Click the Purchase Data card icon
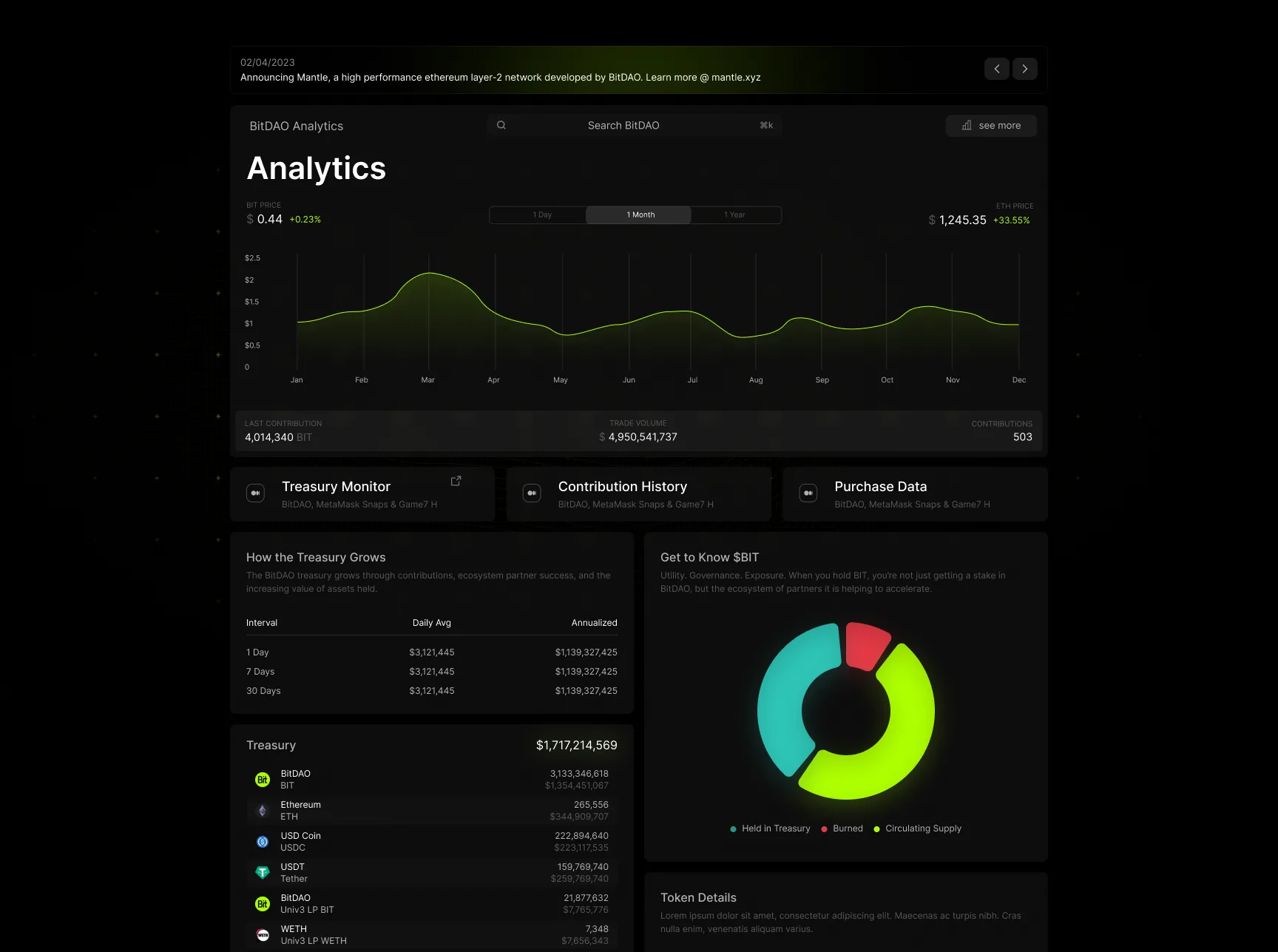 (808, 493)
